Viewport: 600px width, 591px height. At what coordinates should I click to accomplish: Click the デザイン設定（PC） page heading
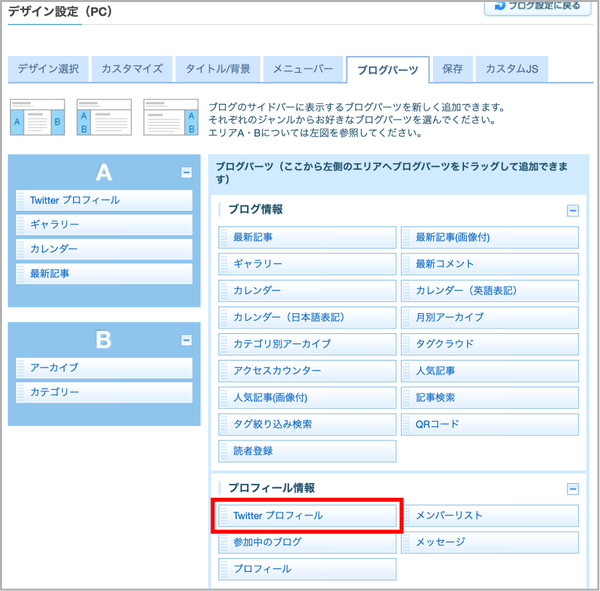coord(60,11)
